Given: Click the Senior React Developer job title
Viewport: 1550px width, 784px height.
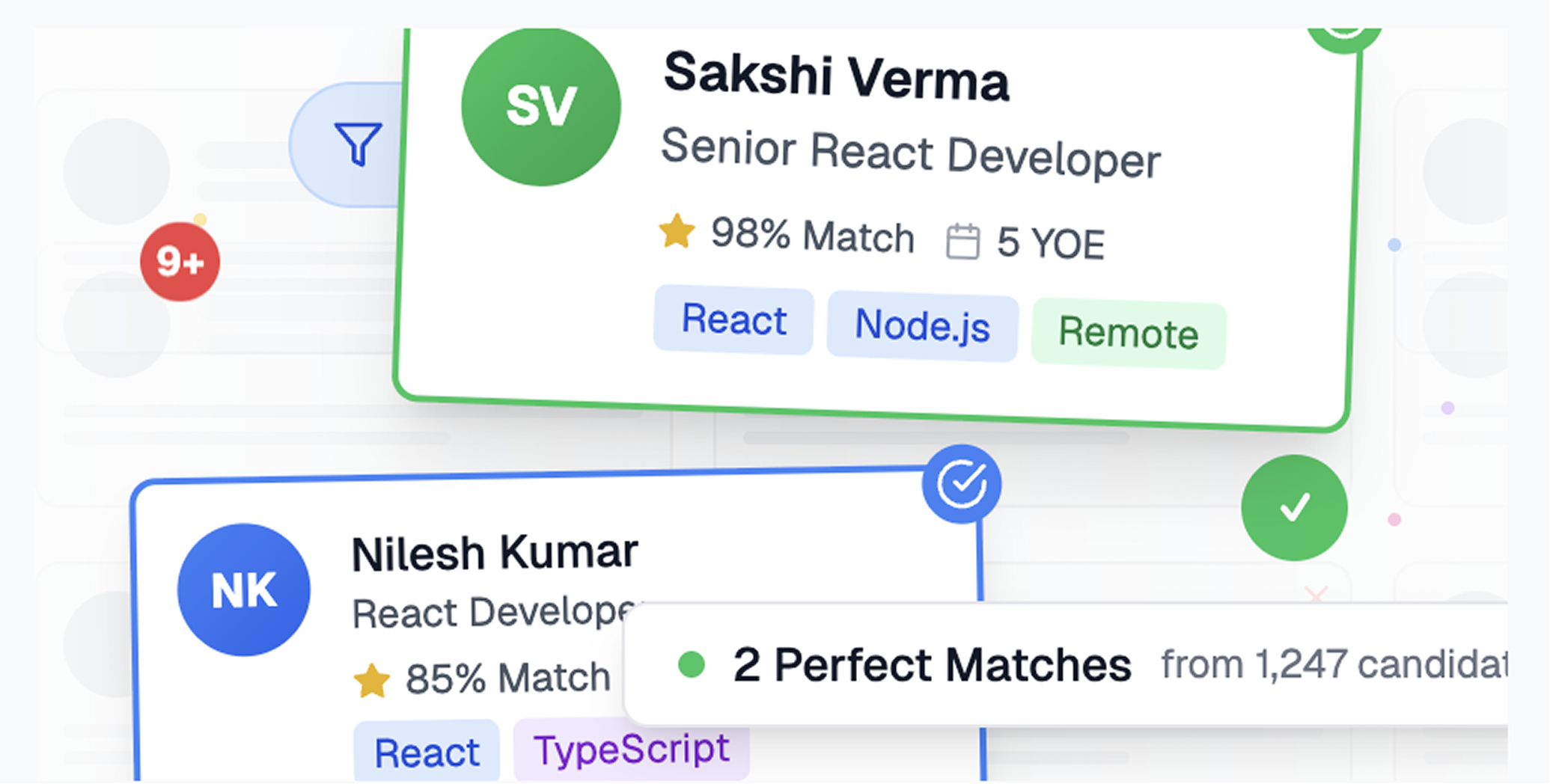Looking at the screenshot, I should click(x=910, y=153).
